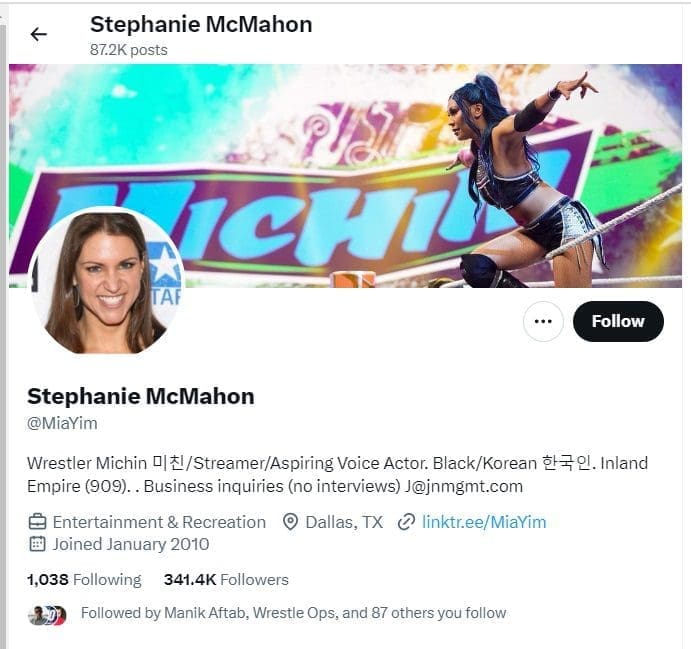This screenshot has width=691, height=649.
Task: Open the circular profile picture
Action: 106,281
